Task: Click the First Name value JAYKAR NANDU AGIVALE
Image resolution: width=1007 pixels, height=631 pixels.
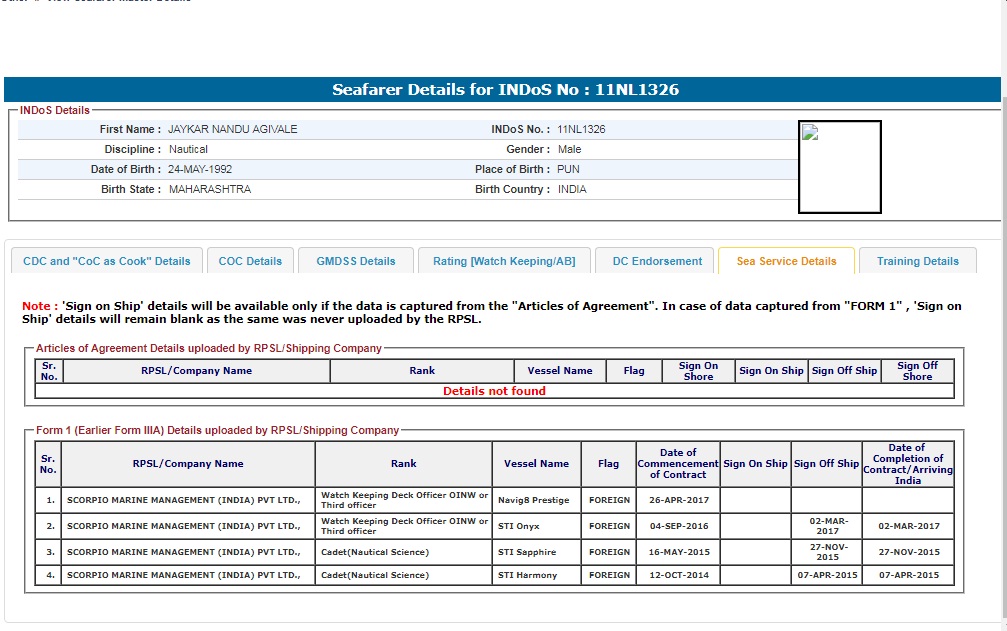Action: coord(232,129)
